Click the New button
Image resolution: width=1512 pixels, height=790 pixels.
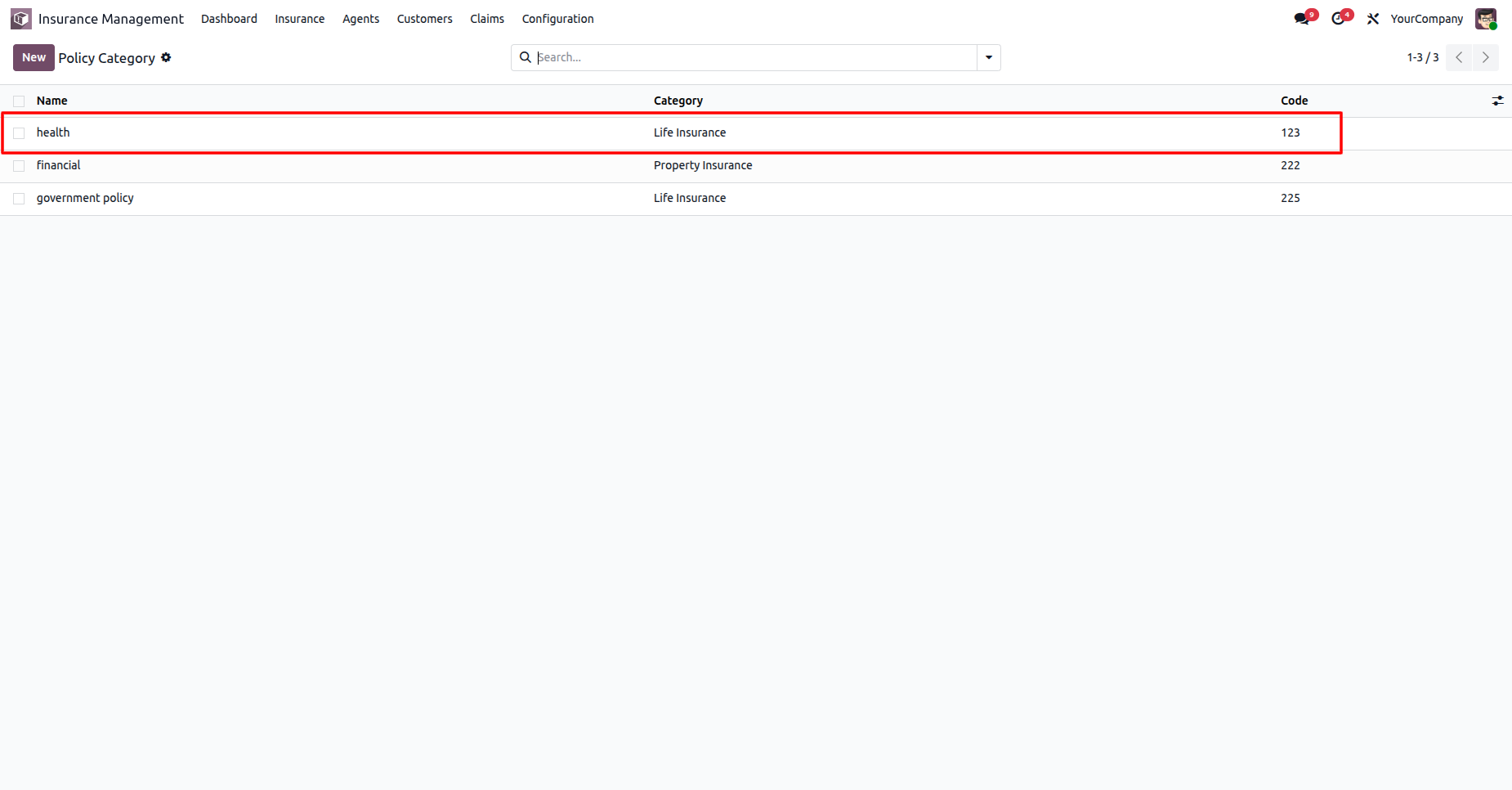point(34,57)
